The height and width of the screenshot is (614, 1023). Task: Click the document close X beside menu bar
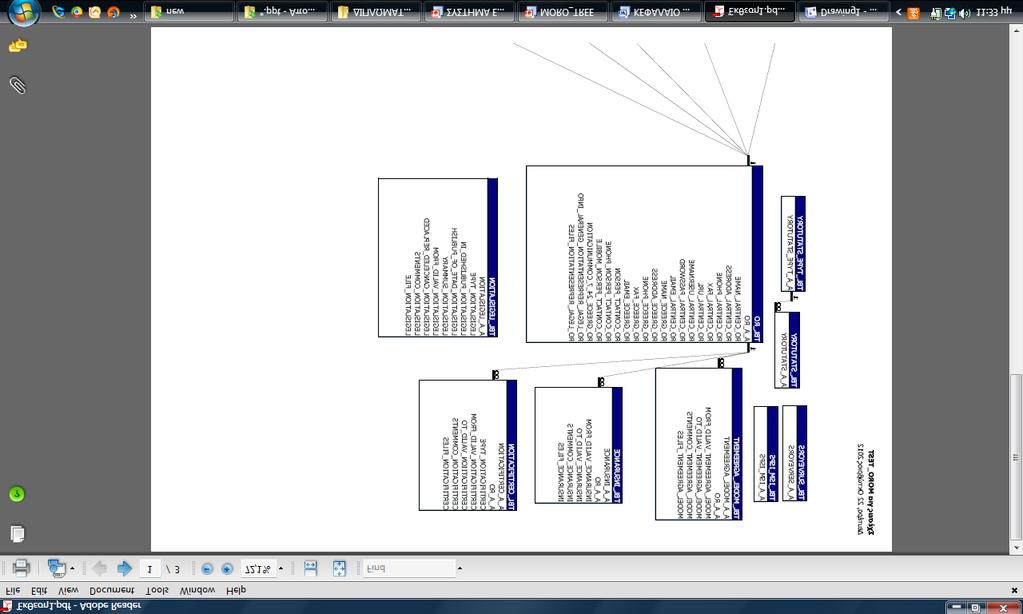(x=1013, y=591)
